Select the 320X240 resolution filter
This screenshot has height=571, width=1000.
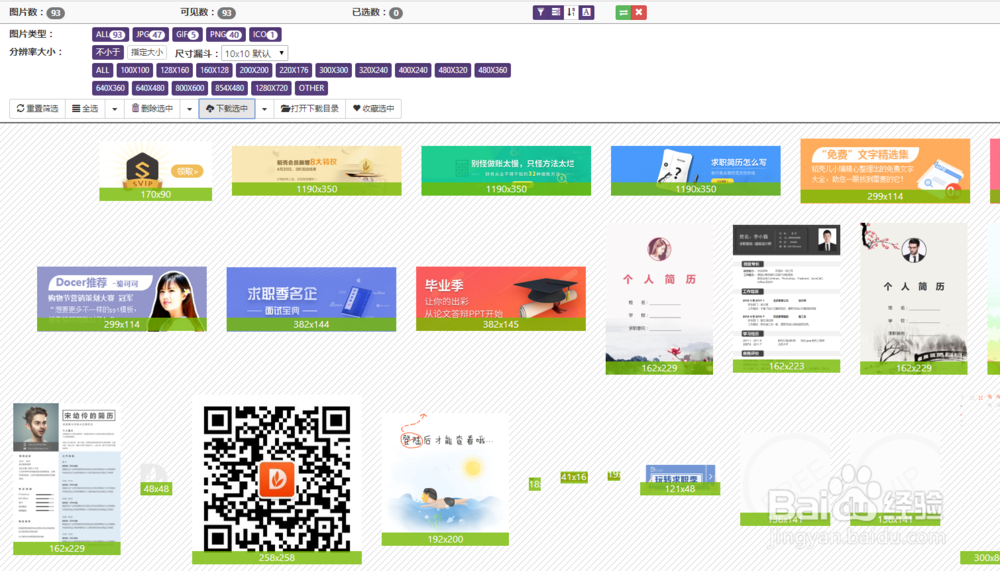(373, 70)
